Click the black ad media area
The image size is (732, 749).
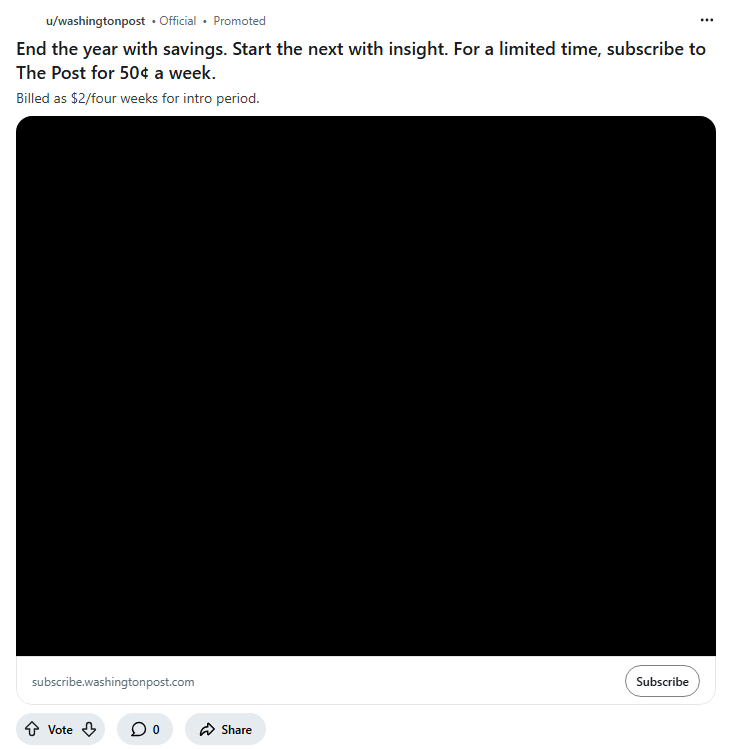[x=366, y=386]
